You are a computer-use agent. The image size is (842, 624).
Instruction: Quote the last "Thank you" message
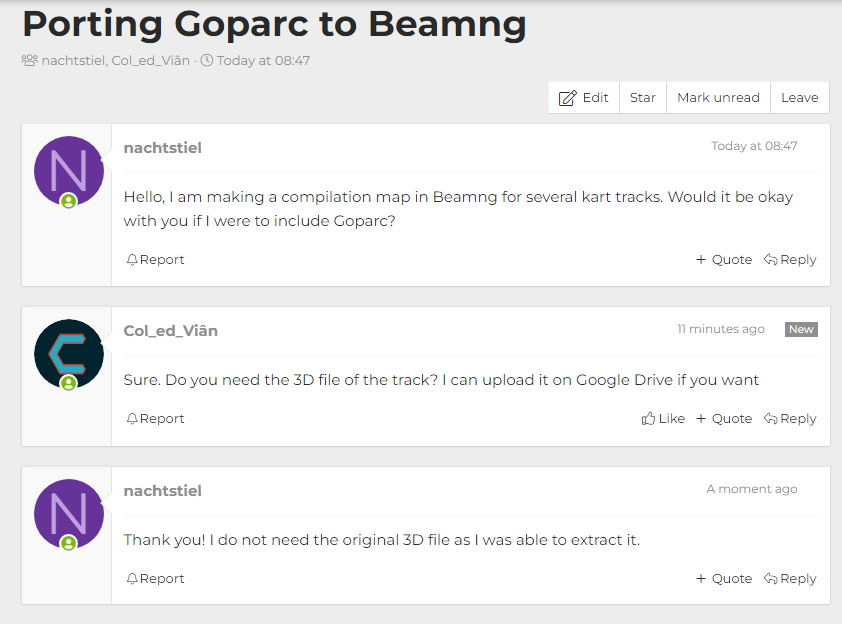click(x=724, y=579)
